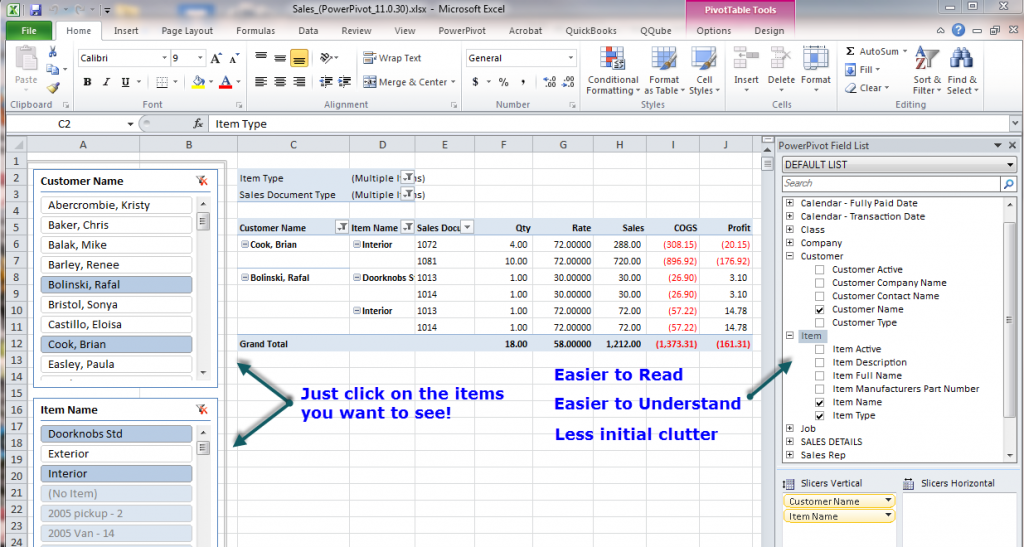Image resolution: width=1024 pixels, height=547 pixels.
Task: Expand Calendar - Fully Paid Date table
Action: 790,203
